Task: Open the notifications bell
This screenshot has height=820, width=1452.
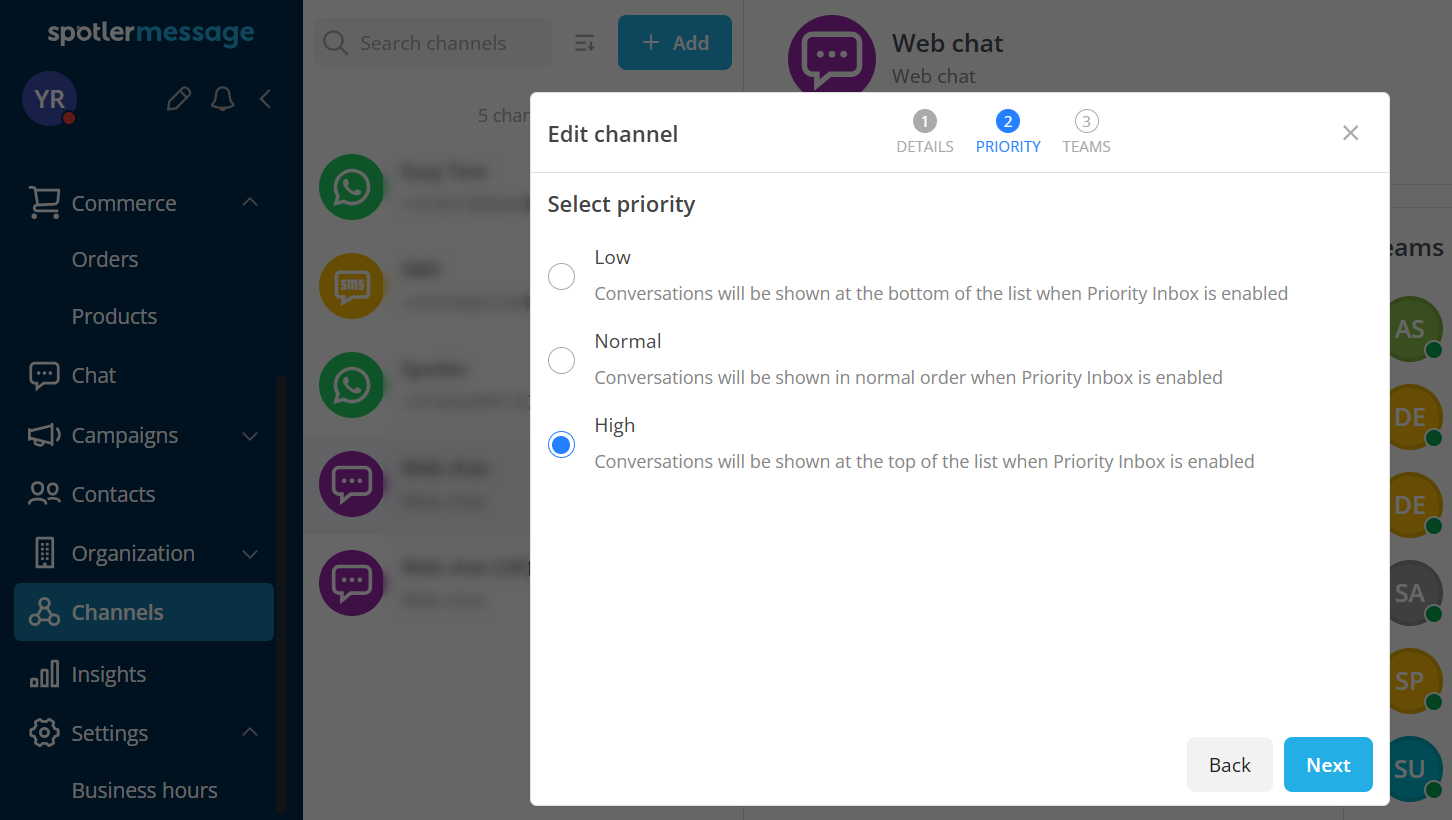Action: 222,99
